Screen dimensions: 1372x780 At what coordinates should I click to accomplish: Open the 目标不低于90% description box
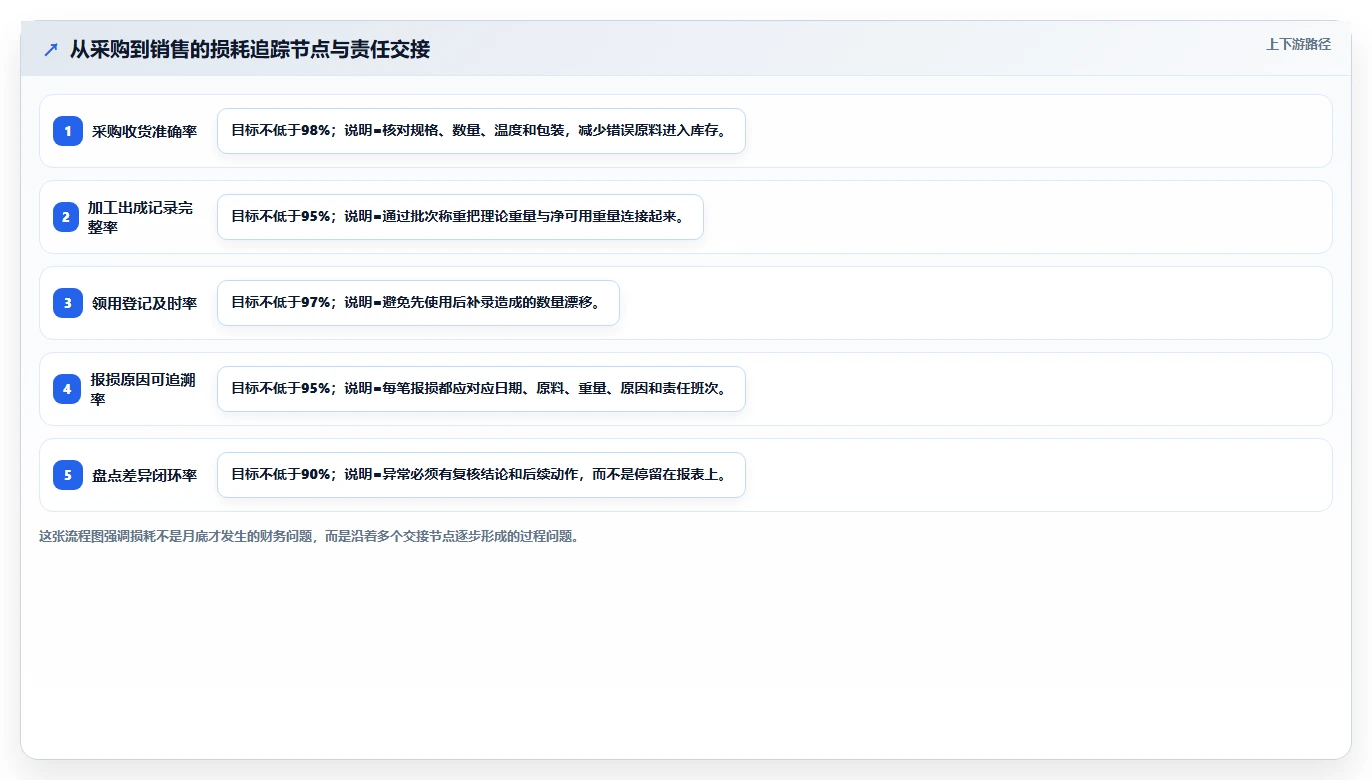(x=481, y=475)
